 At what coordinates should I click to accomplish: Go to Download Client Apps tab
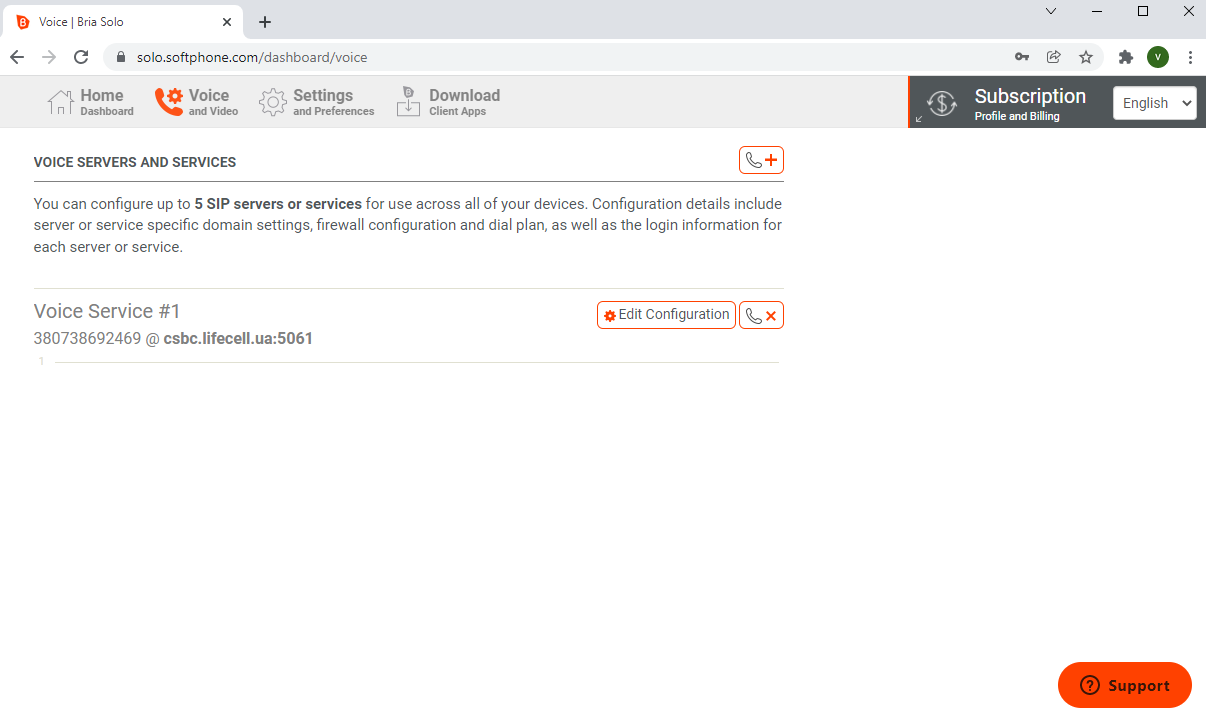point(448,102)
